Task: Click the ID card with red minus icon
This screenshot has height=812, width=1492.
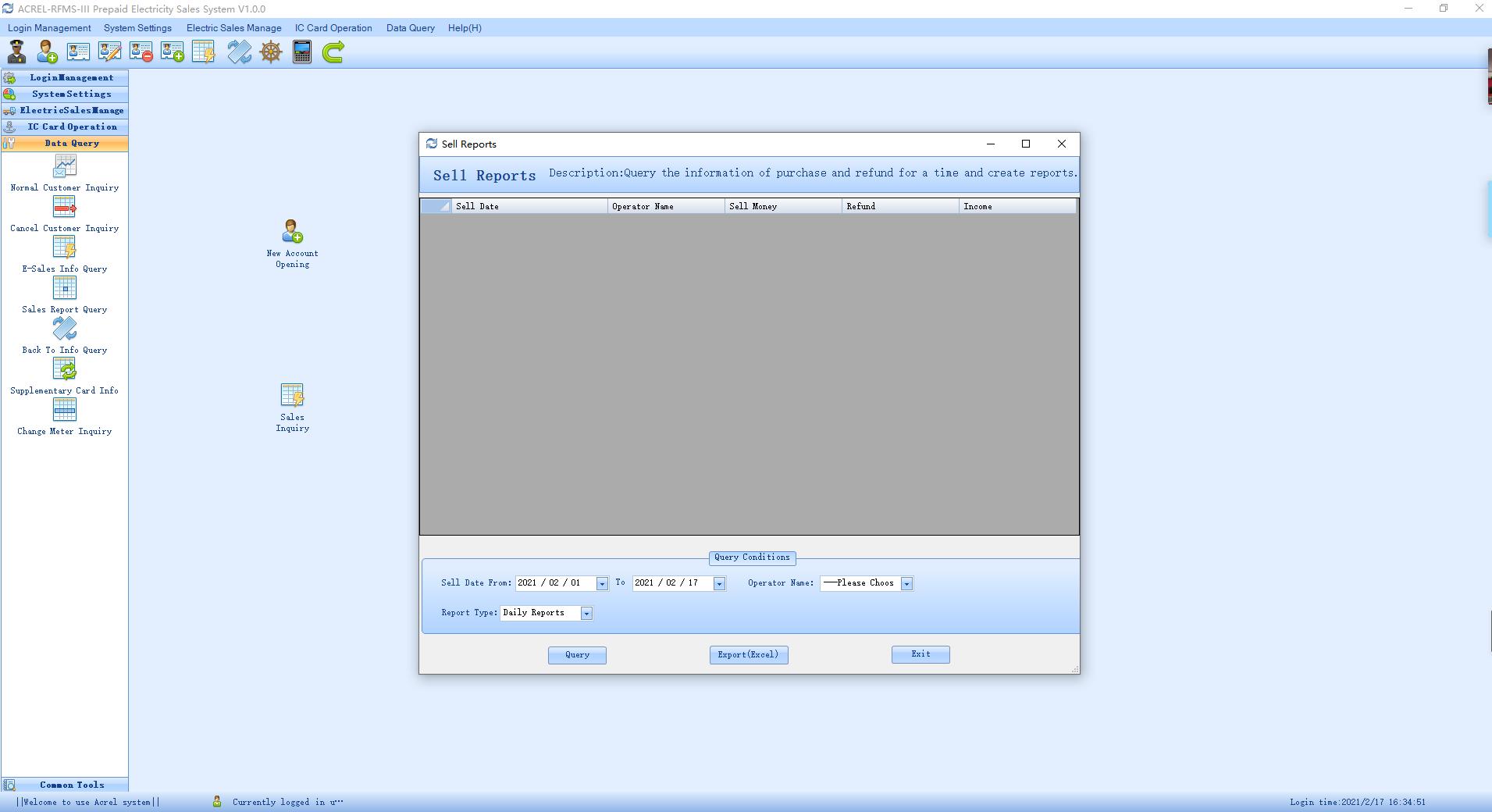Action: (141, 52)
